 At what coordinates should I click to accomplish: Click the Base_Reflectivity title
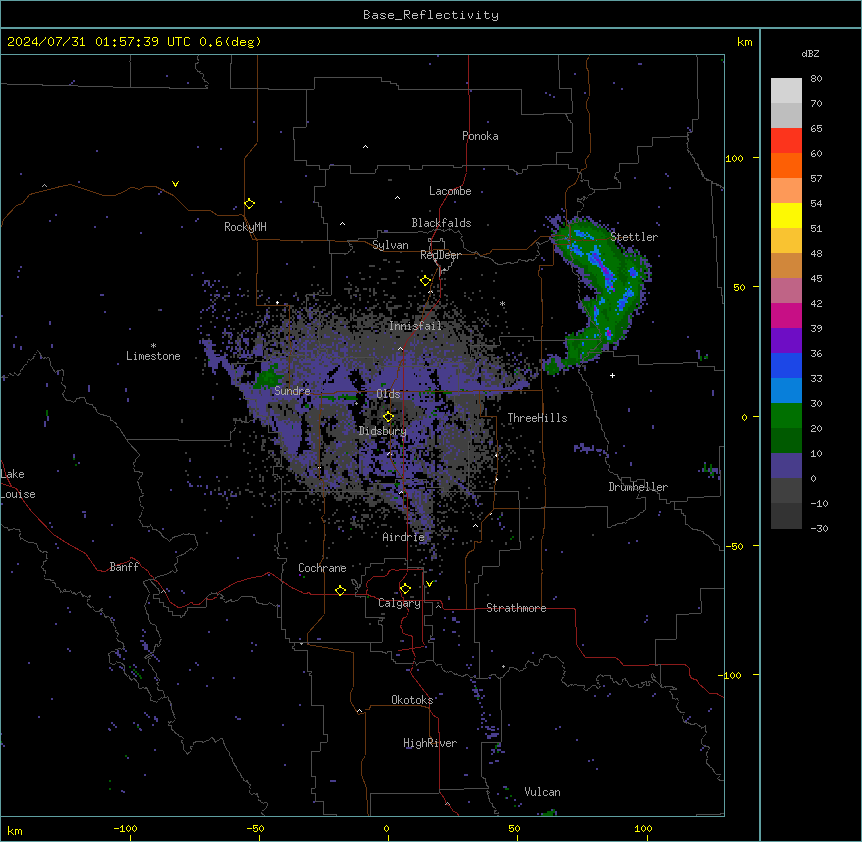pos(431,15)
